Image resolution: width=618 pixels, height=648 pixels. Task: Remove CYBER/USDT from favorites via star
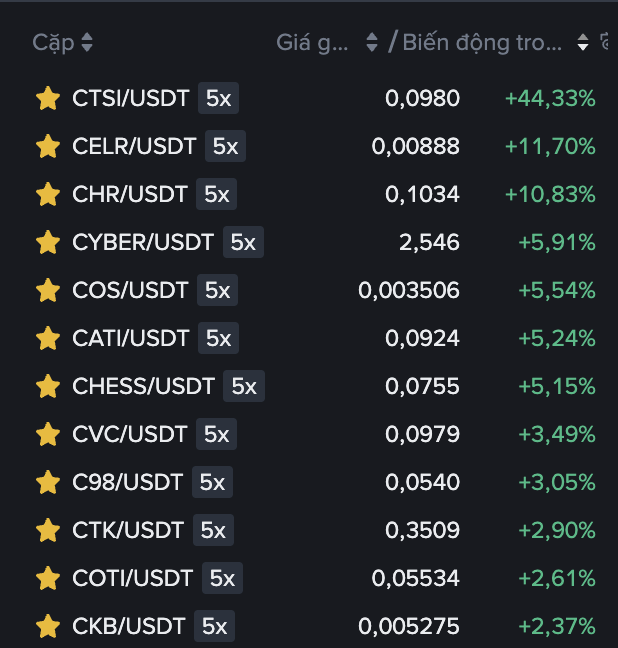point(47,242)
